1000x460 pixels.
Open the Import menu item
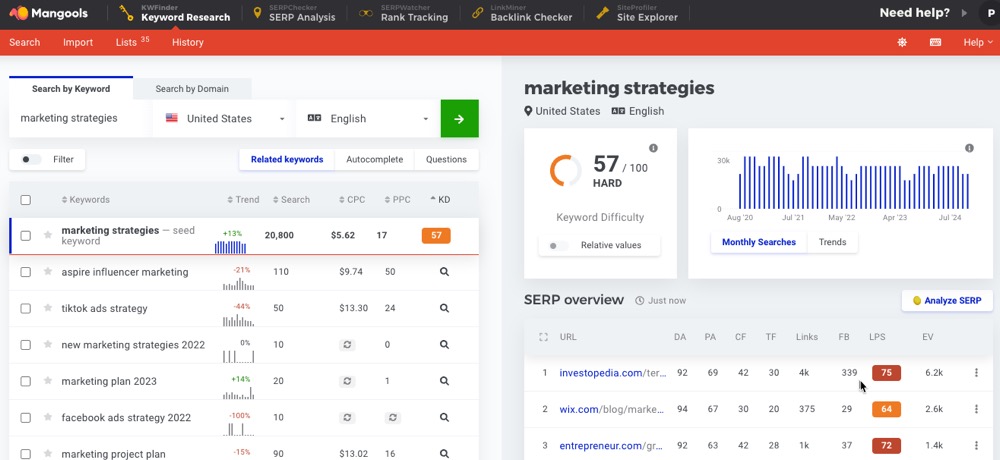pyautogui.click(x=78, y=42)
